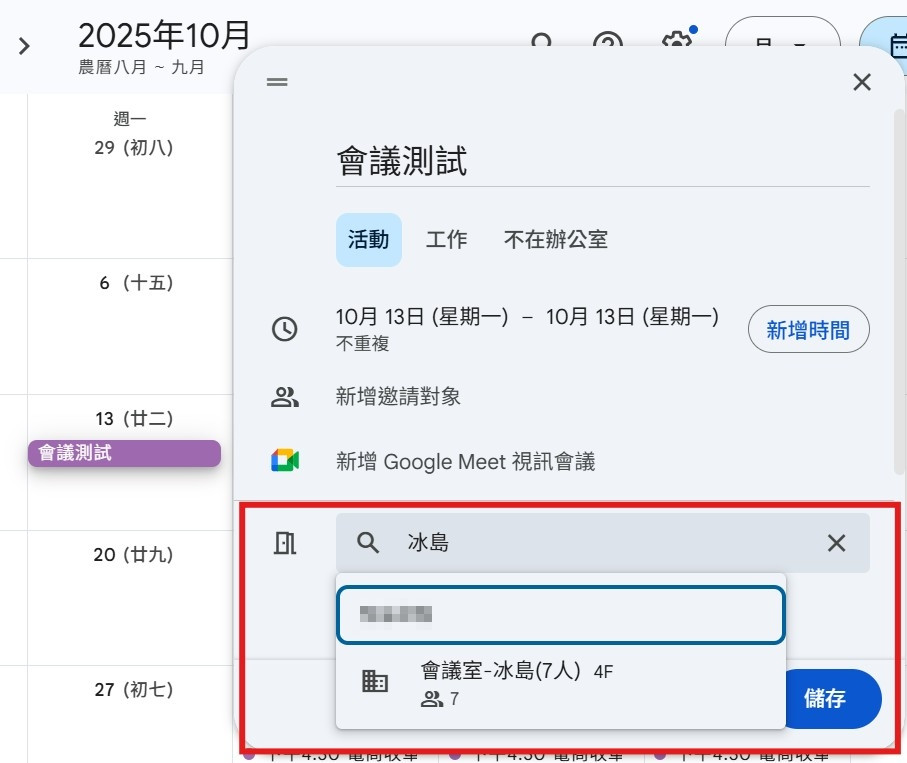Select the 活動 event type tab
907x763 pixels.
pos(368,239)
